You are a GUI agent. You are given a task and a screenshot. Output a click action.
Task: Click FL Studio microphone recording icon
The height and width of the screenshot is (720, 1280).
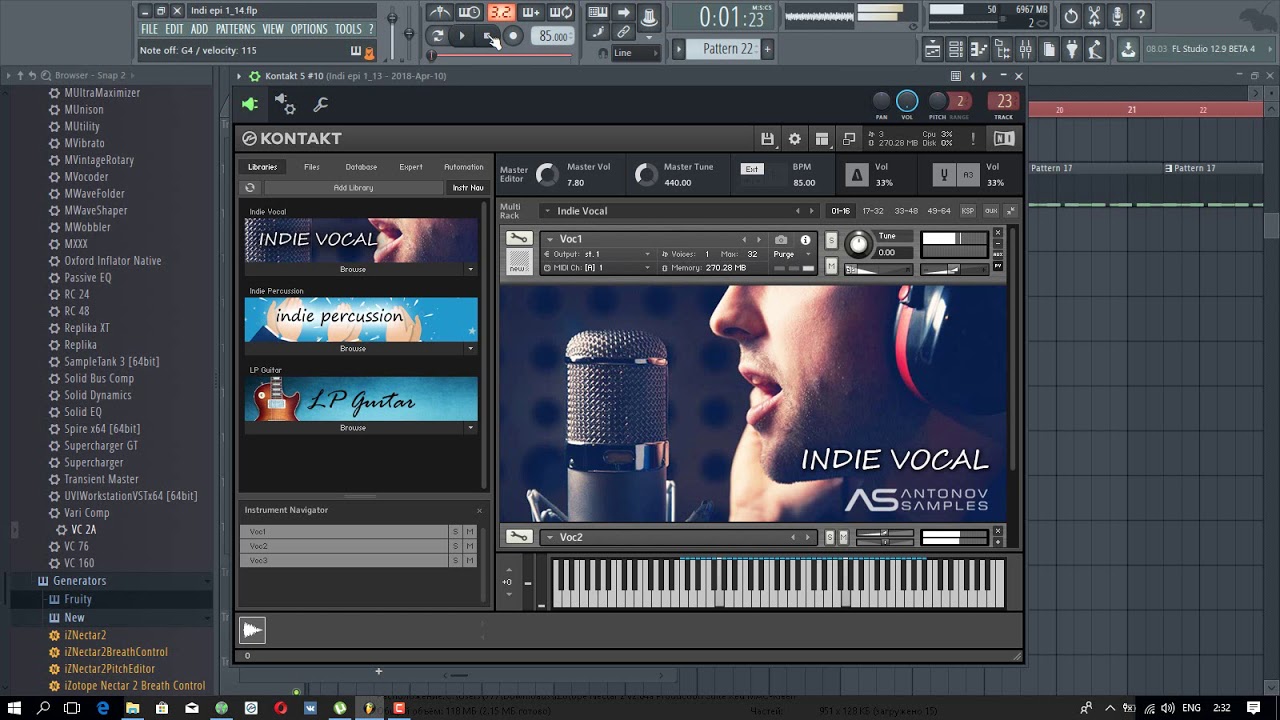pyautogui.click(x=1117, y=16)
